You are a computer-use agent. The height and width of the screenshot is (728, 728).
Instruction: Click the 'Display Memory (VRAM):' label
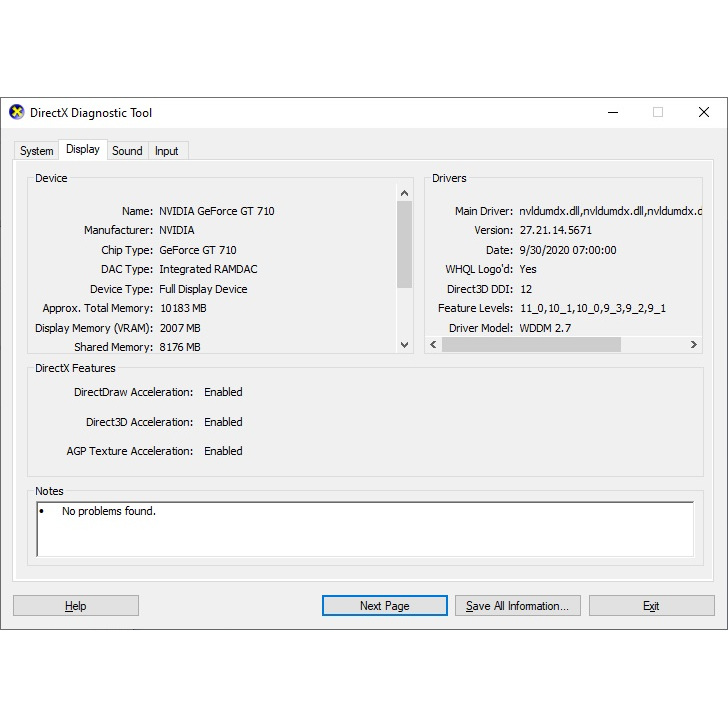click(94, 328)
